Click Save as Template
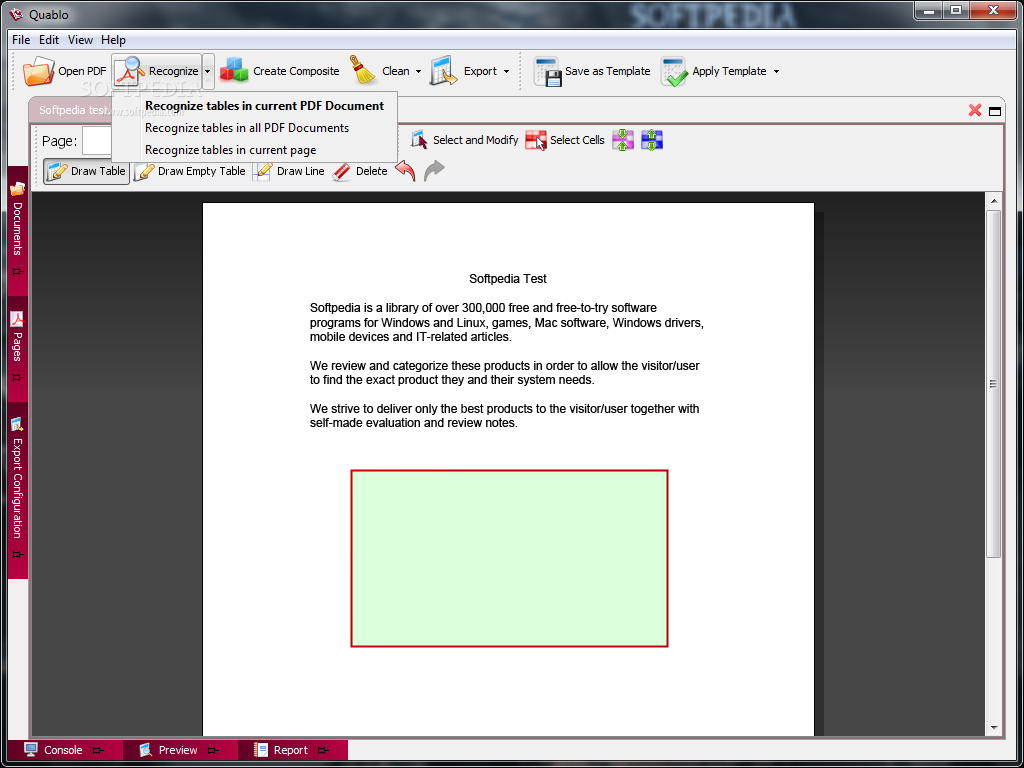Viewport: 1024px width, 768px height. pyautogui.click(x=592, y=71)
